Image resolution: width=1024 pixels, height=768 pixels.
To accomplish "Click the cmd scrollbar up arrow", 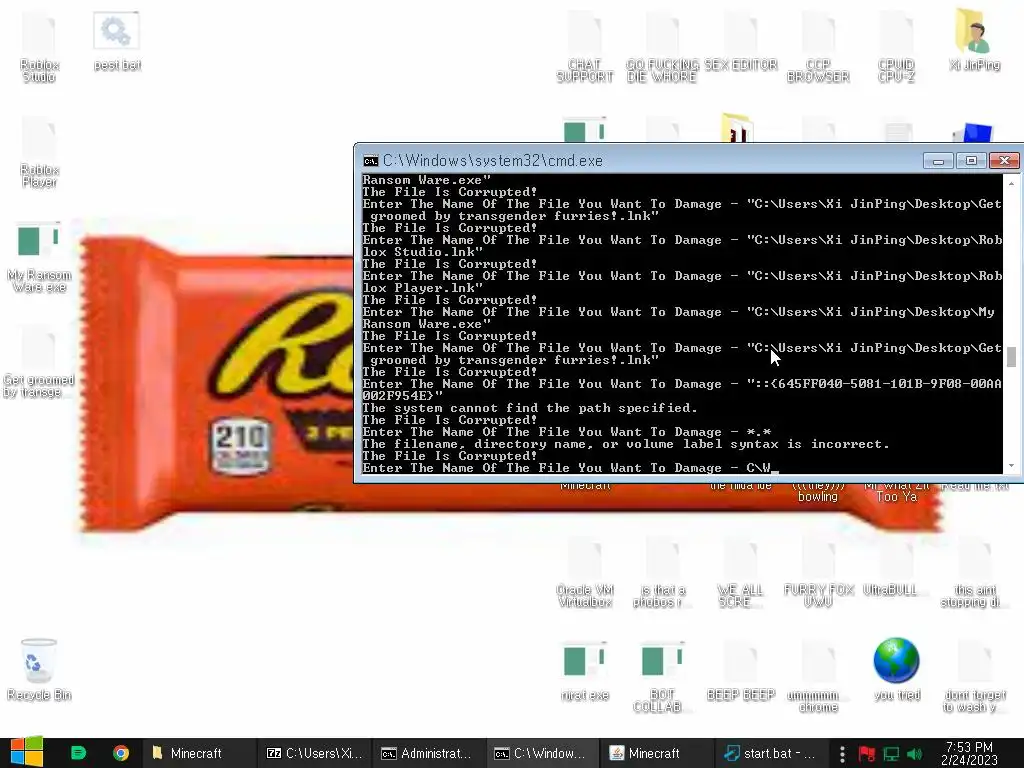I will coord(1012,184).
